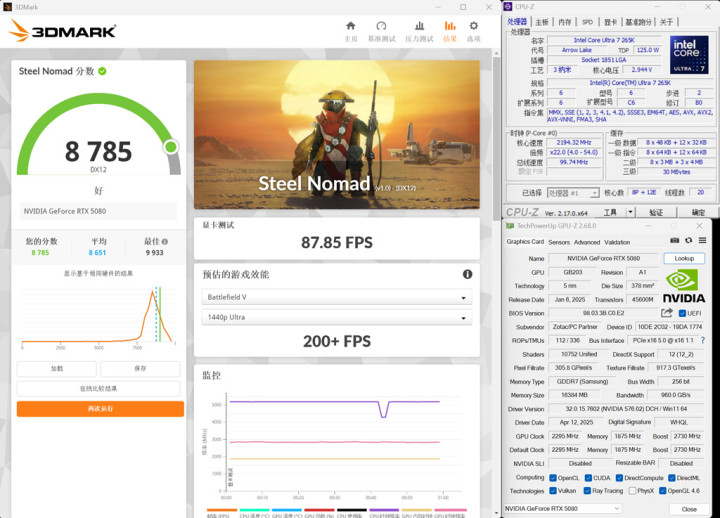The width and height of the screenshot is (720, 518).
Task: Switch to the SPD tab in CPU-Z
Action: 586,21
